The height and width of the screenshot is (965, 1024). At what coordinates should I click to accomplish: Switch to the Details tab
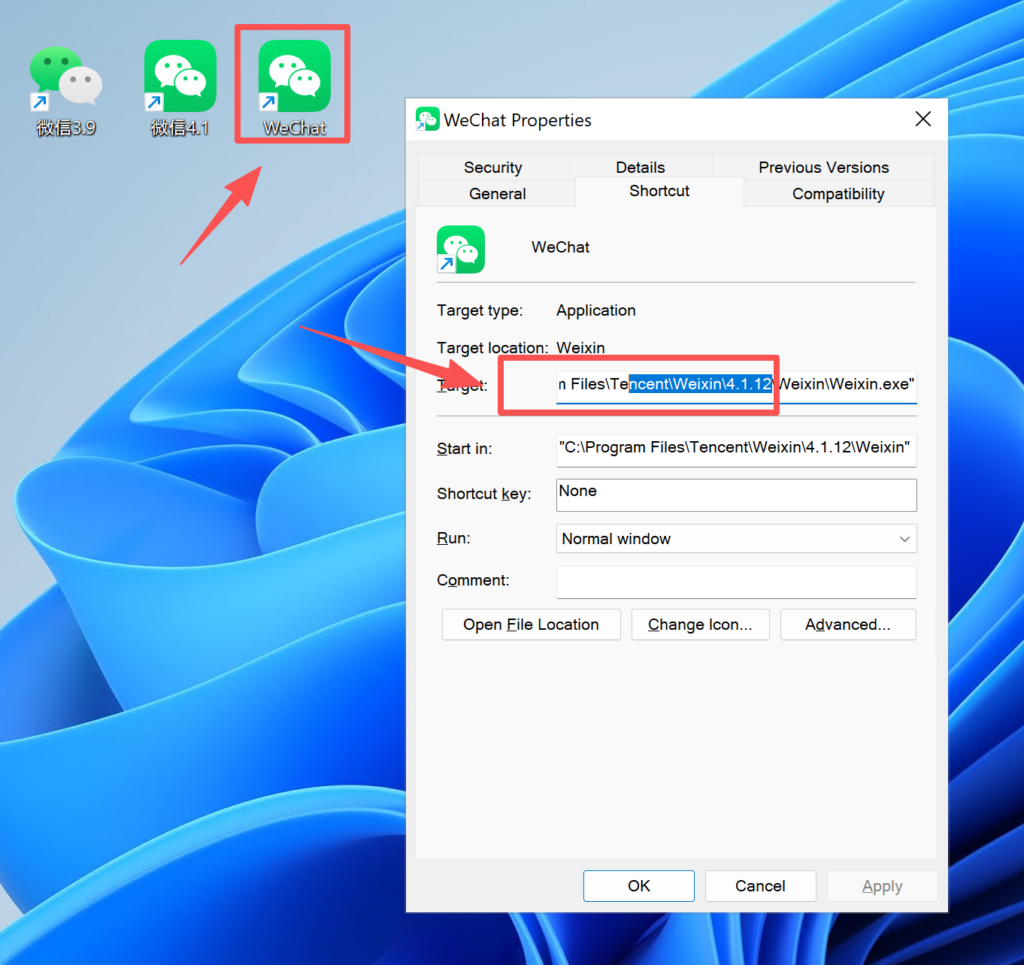tap(640, 167)
